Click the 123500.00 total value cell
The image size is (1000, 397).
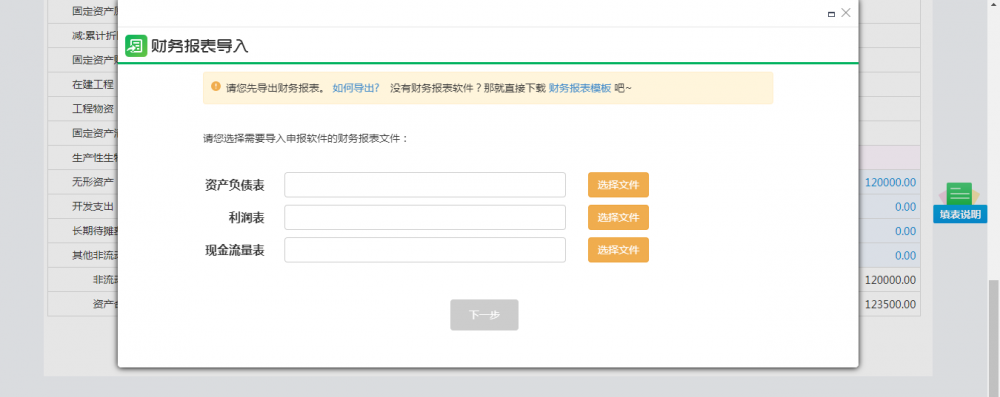pyautogui.click(x=890, y=304)
